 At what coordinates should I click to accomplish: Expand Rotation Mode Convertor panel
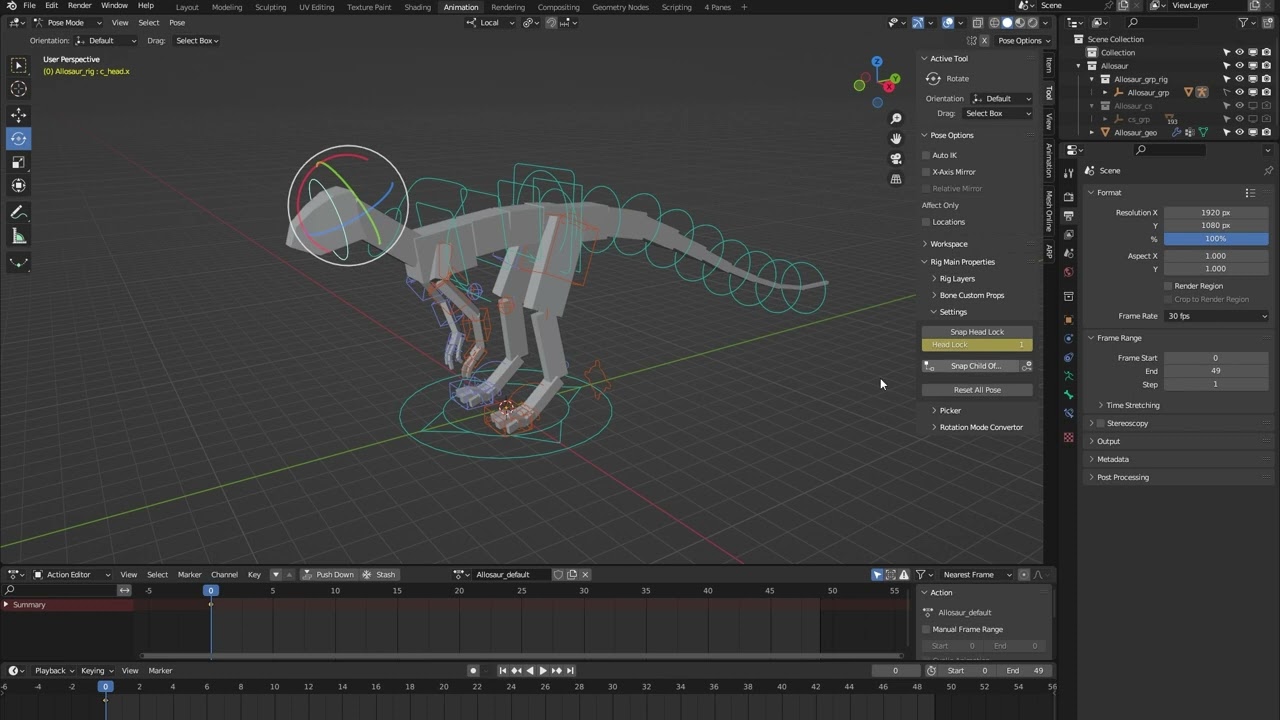980,428
